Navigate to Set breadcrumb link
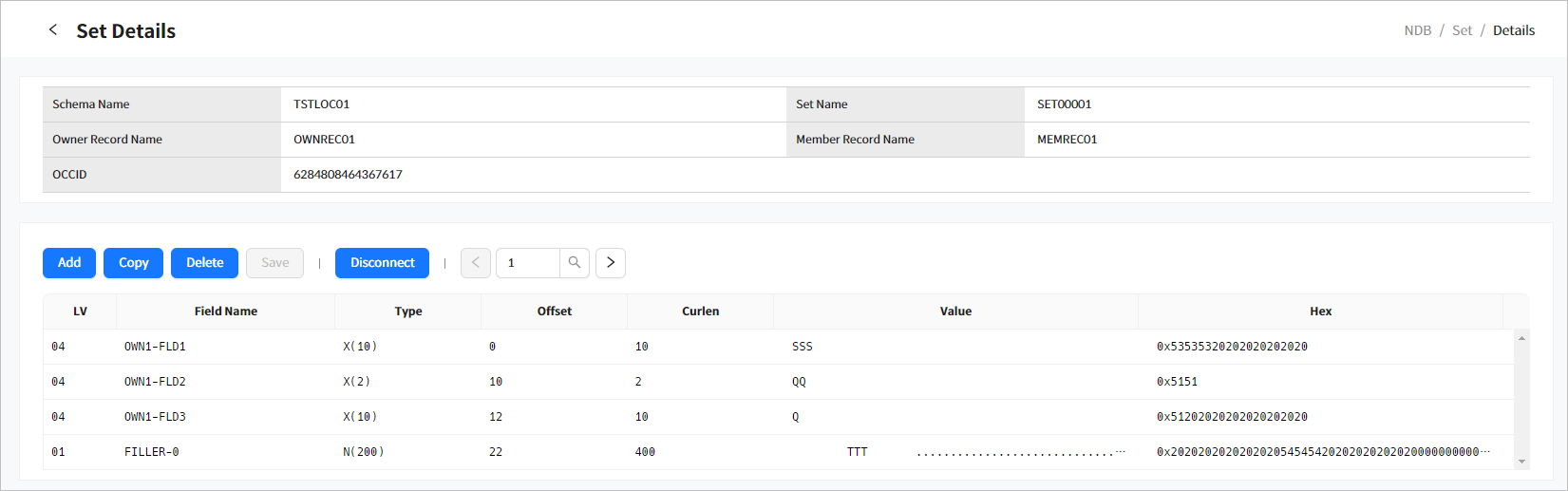This screenshot has width=1568, height=491. coord(1462,30)
